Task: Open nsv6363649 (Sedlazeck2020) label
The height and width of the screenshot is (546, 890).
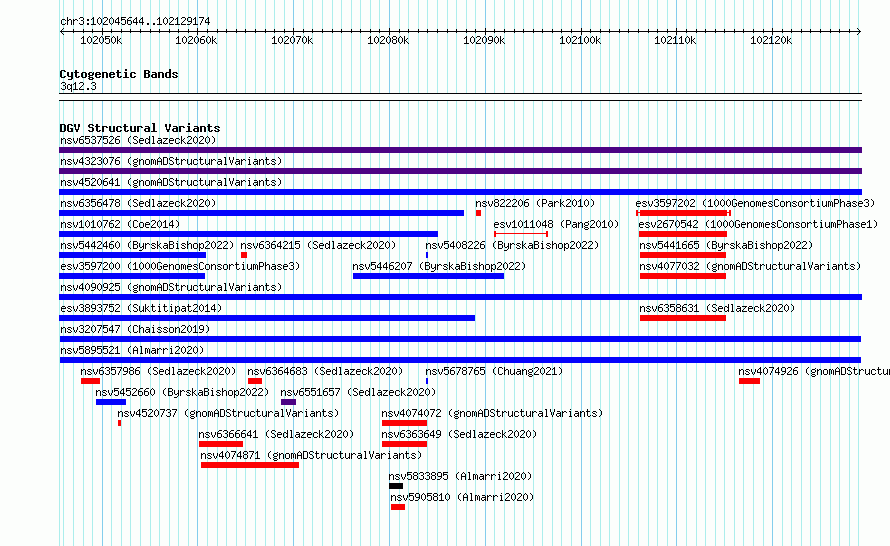Action: click(459, 434)
